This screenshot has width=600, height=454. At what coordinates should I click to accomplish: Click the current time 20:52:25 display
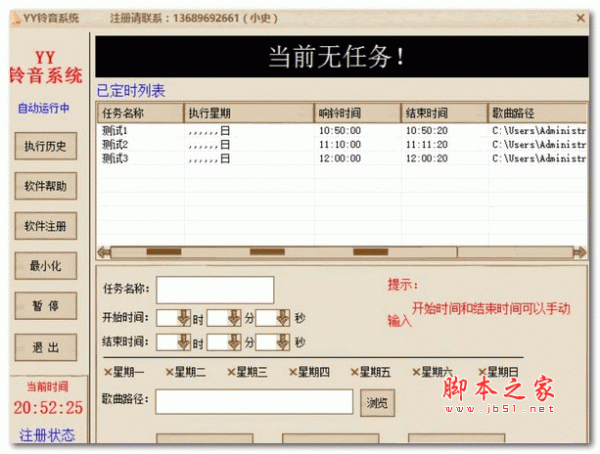click(48, 408)
